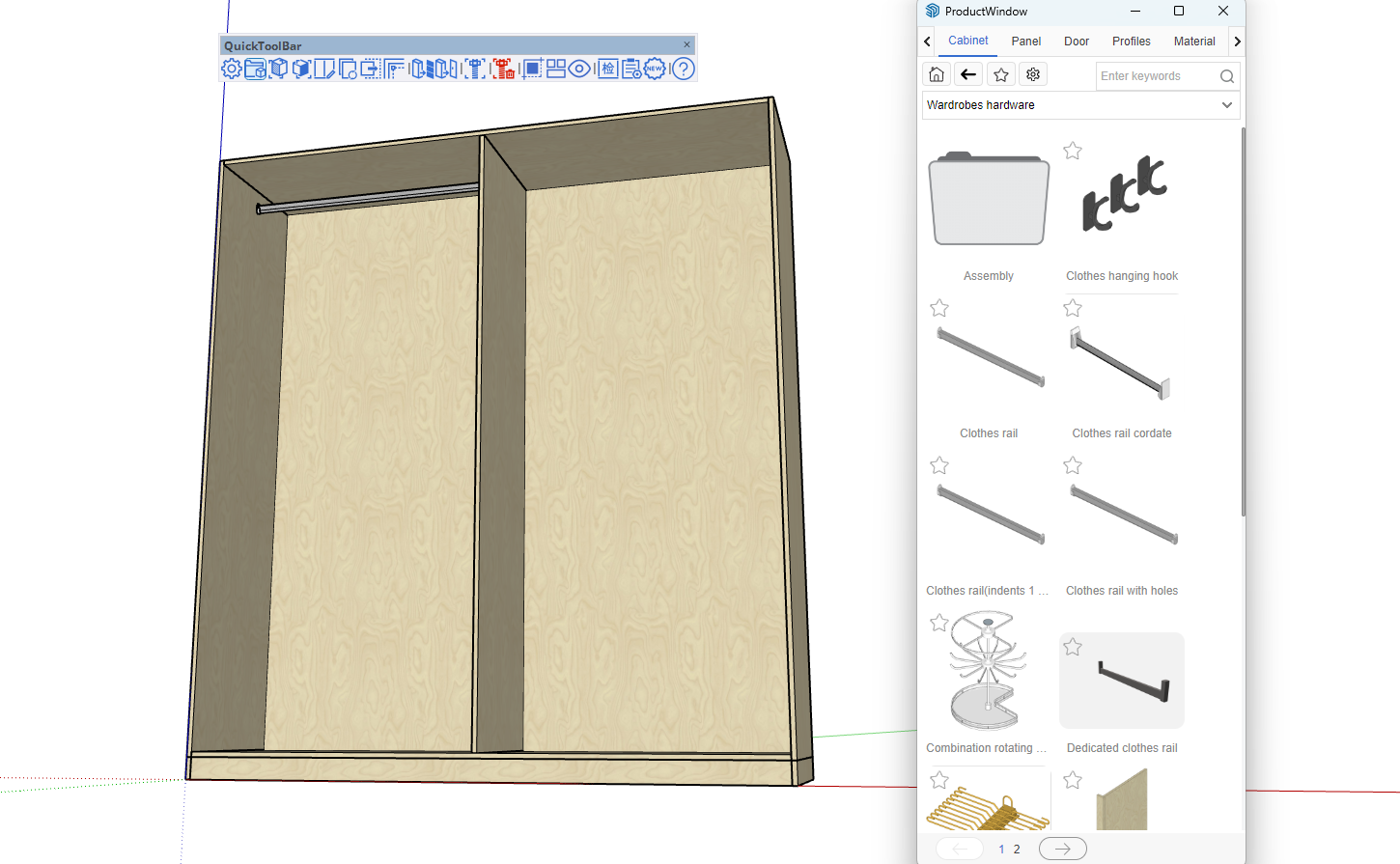Click the back arrow in ProductWindow

point(968,75)
